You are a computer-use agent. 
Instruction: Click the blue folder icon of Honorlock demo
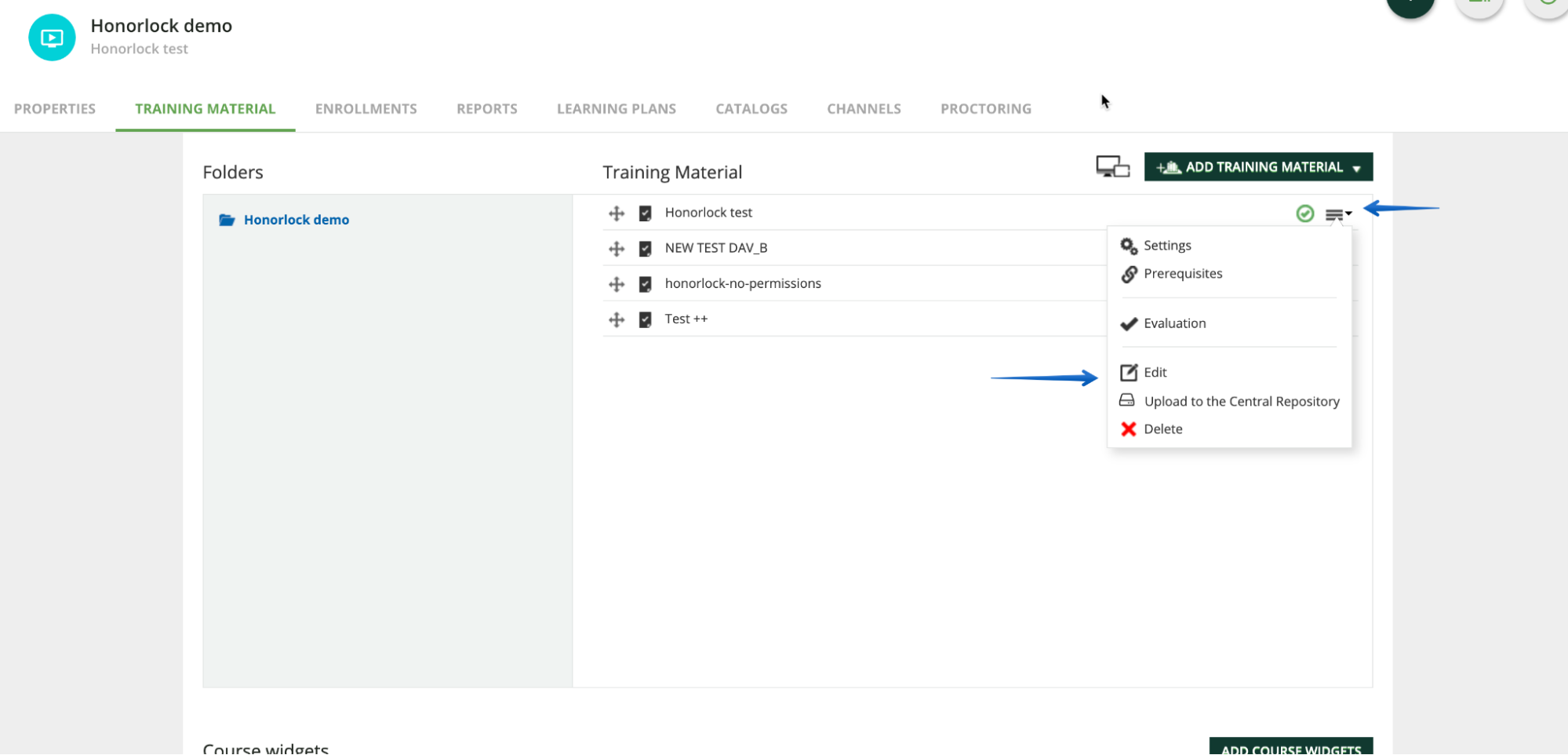coord(227,220)
